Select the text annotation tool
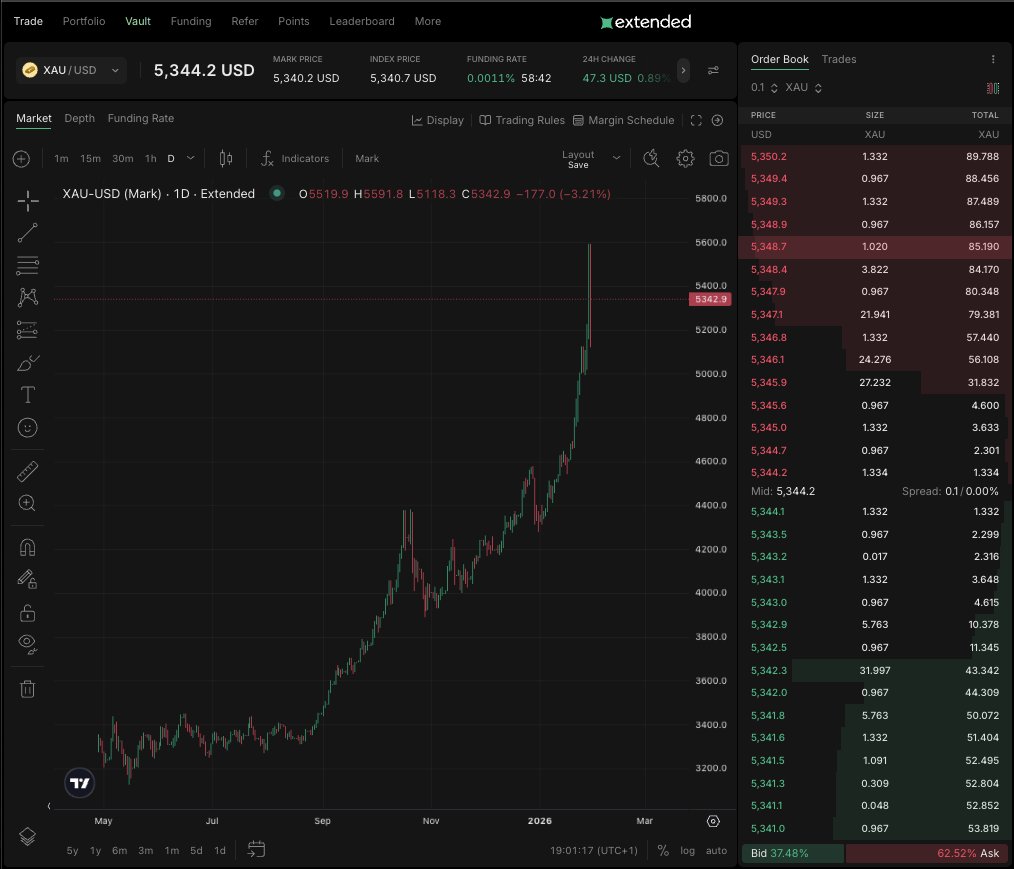The width and height of the screenshot is (1014, 869). (27, 395)
